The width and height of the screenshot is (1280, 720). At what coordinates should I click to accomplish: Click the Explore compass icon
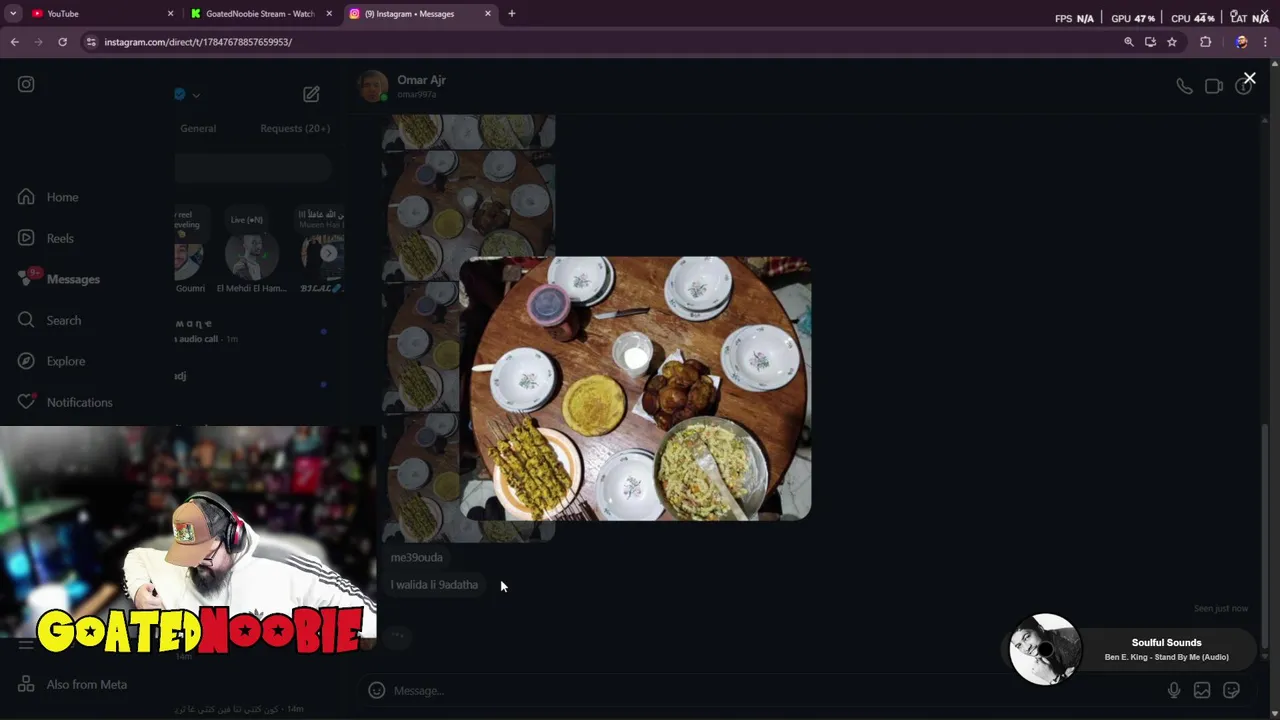pyautogui.click(x=26, y=361)
